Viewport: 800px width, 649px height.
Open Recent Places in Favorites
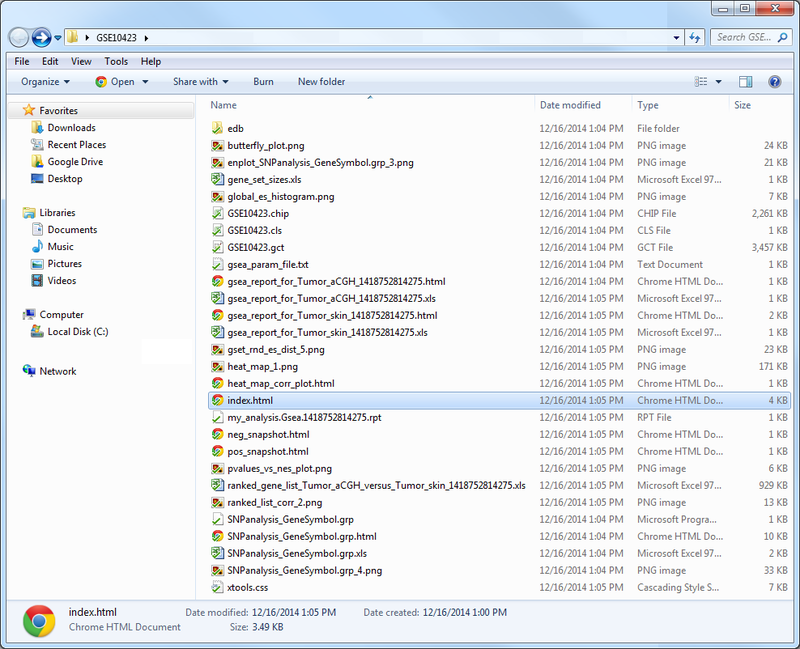pos(77,144)
